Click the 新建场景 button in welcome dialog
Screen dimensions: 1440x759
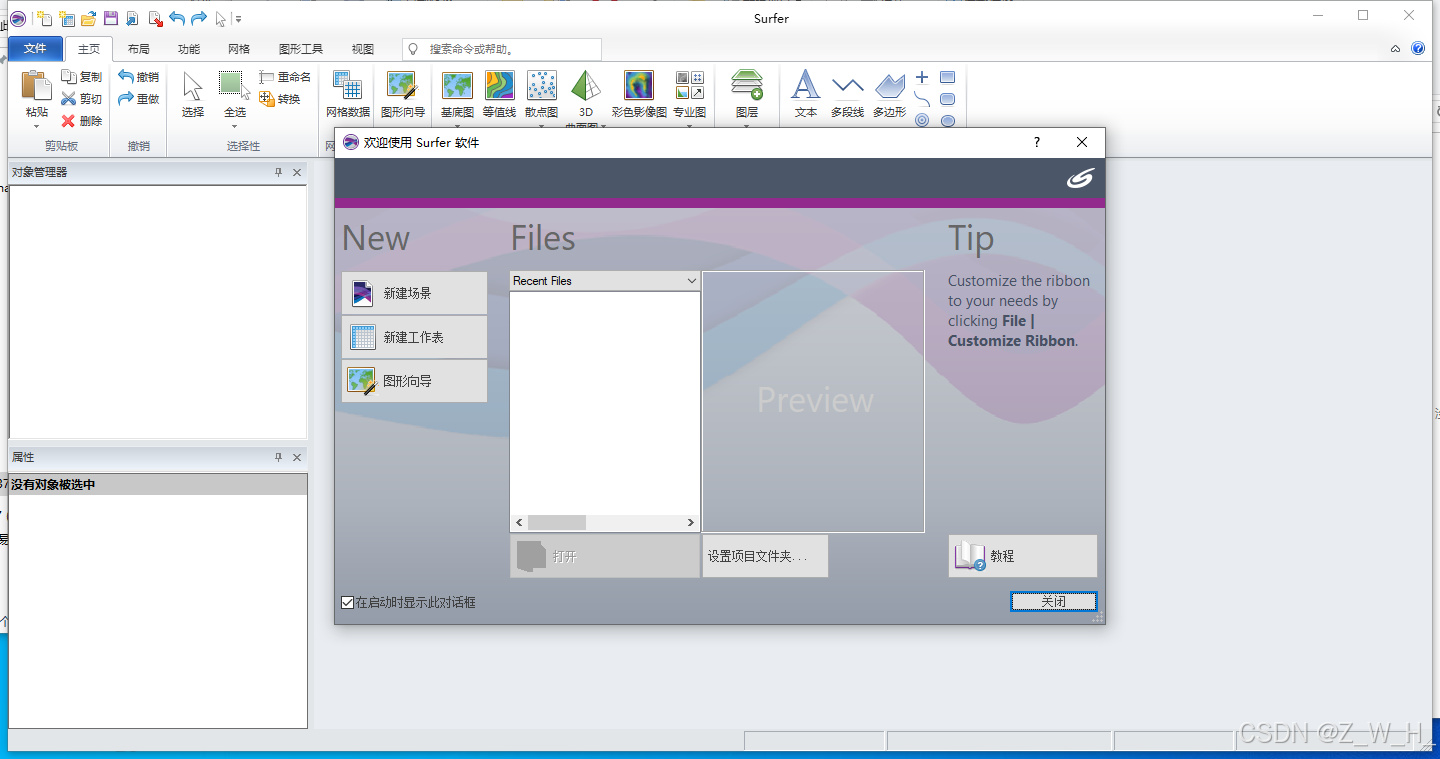[414, 293]
